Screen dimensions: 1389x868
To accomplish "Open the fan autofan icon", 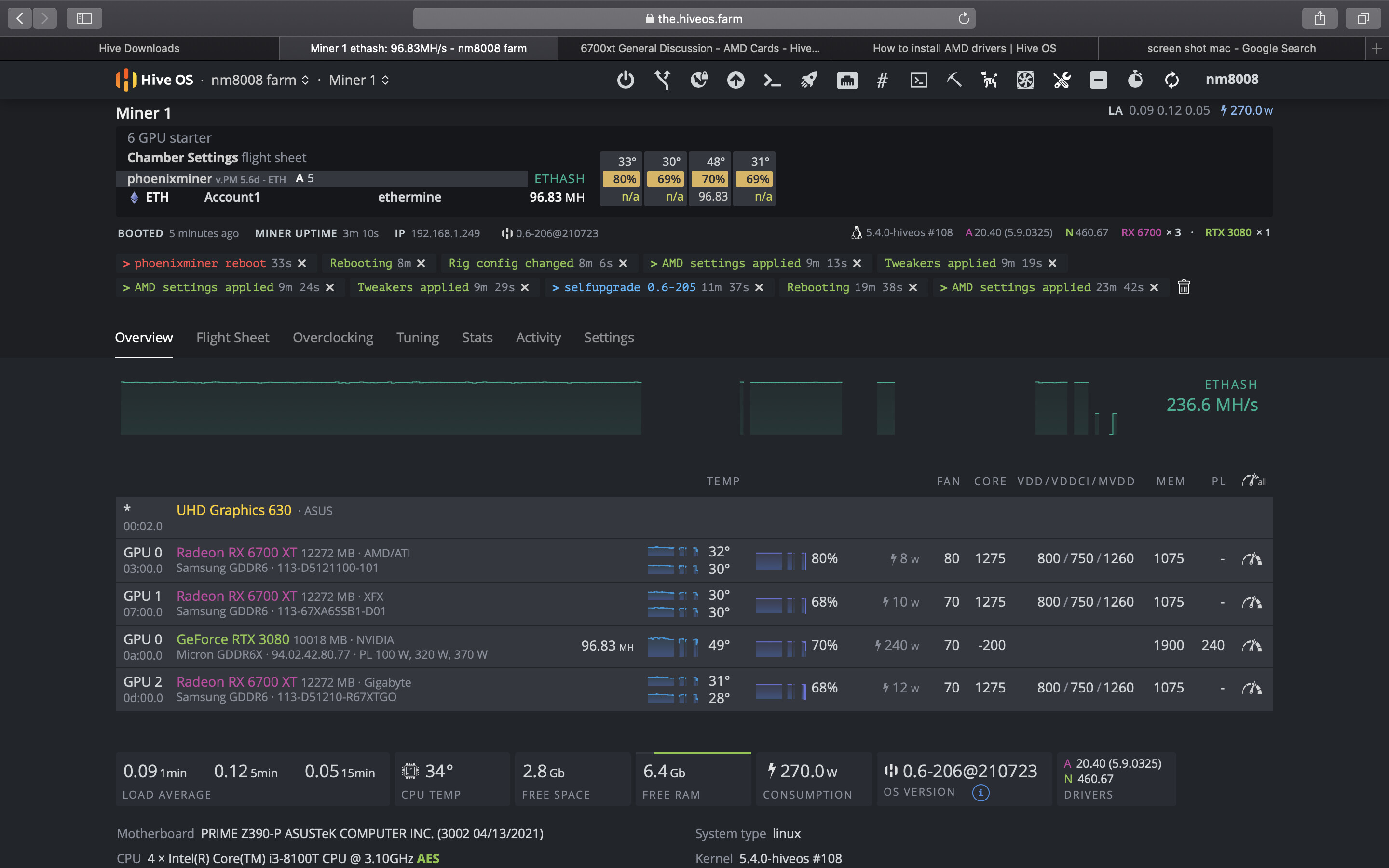I will (x=1025, y=80).
